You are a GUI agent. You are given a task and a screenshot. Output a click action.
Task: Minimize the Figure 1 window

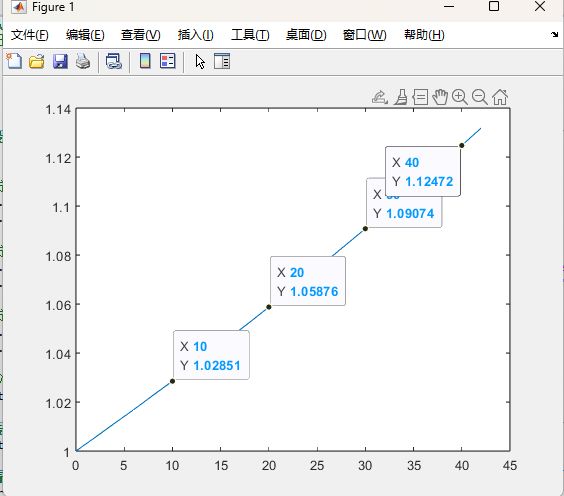click(449, 6)
